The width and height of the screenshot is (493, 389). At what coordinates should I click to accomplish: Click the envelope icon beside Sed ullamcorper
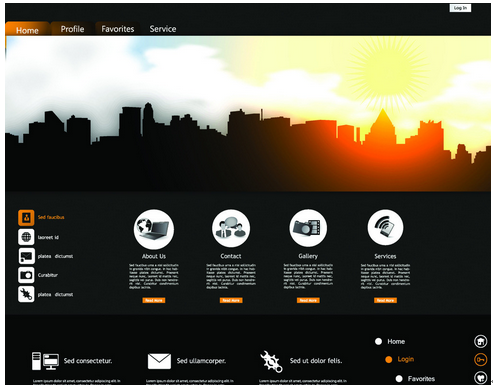(159, 361)
